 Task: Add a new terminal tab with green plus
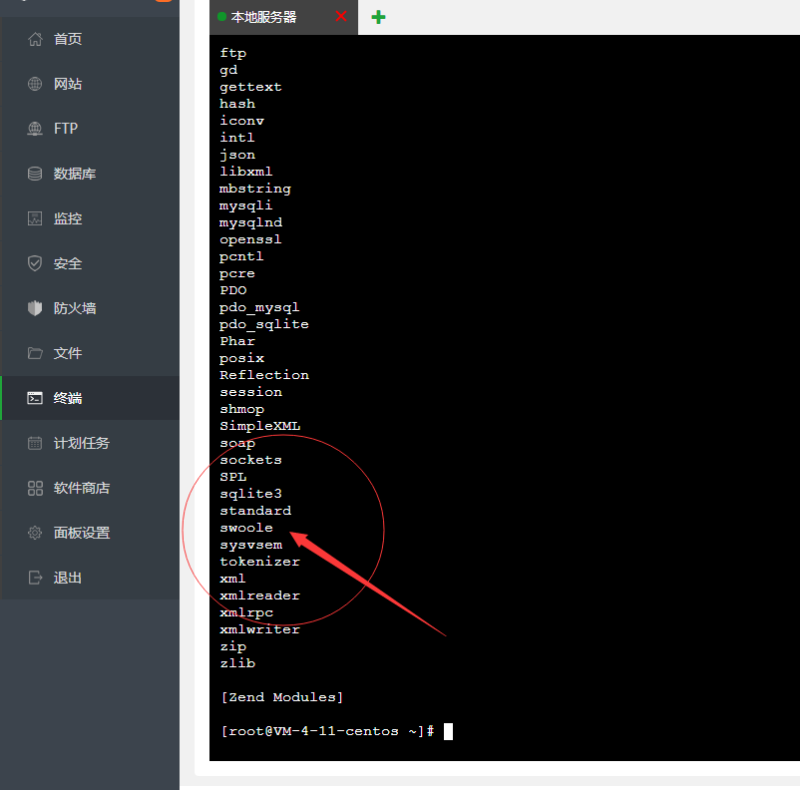[x=378, y=17]
